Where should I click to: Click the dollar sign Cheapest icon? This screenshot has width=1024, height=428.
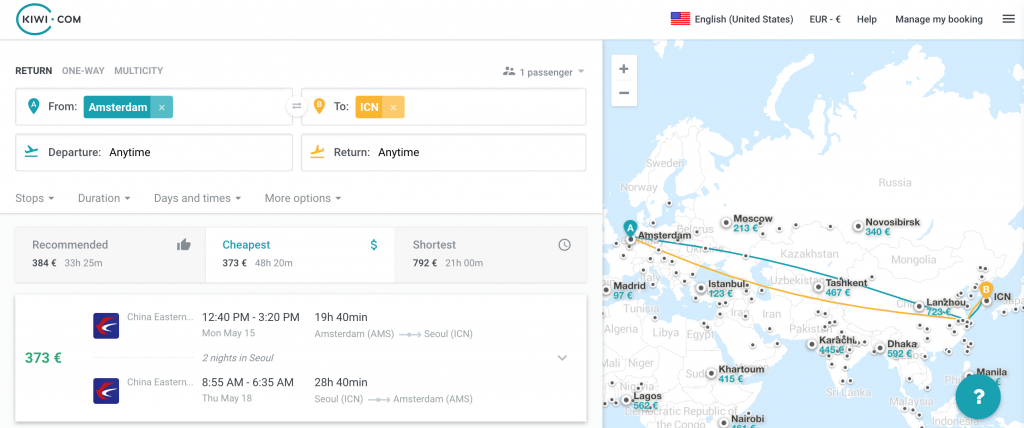[374, 245]
